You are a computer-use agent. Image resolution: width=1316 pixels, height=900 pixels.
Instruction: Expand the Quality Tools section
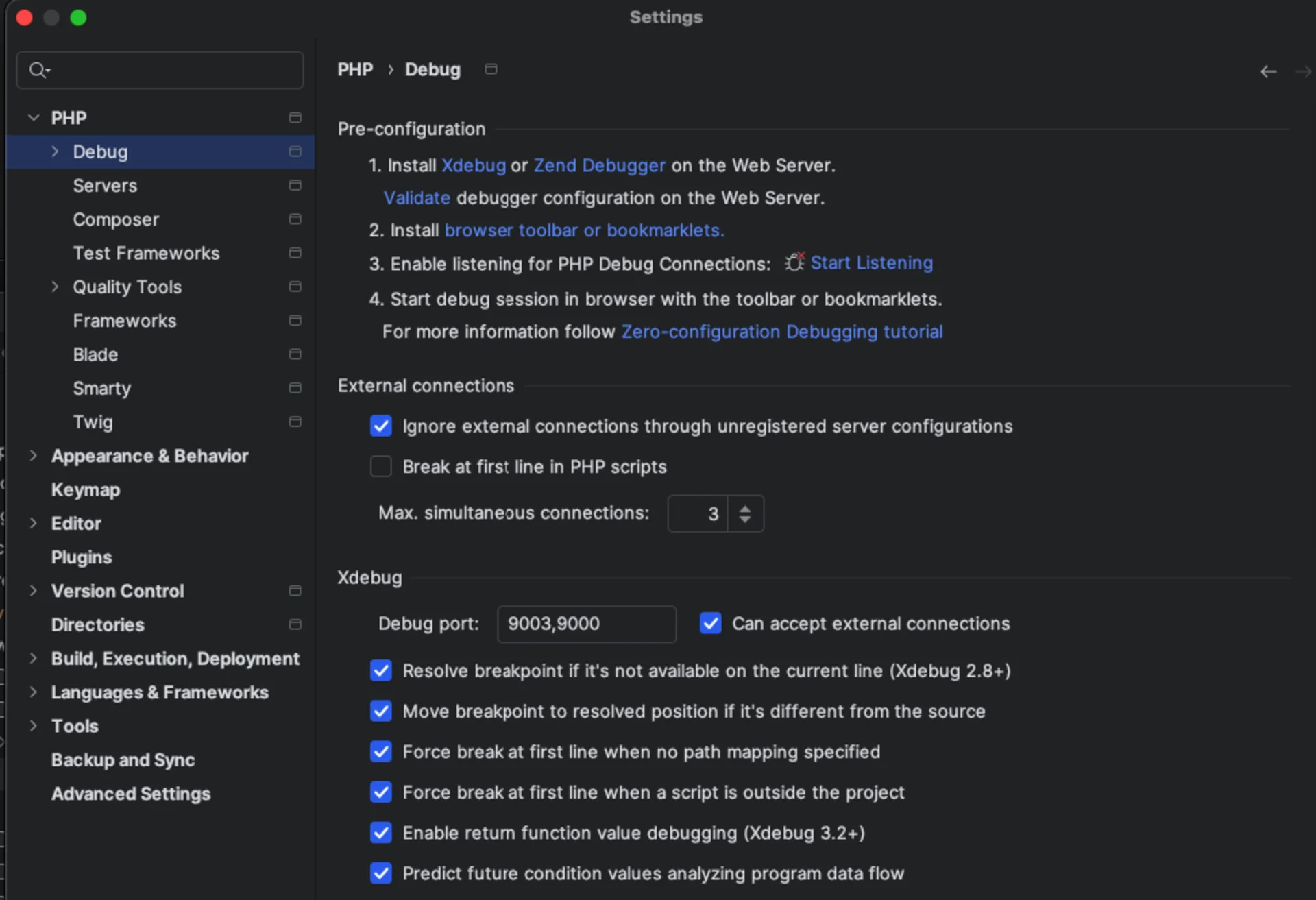tap(56, 287)
